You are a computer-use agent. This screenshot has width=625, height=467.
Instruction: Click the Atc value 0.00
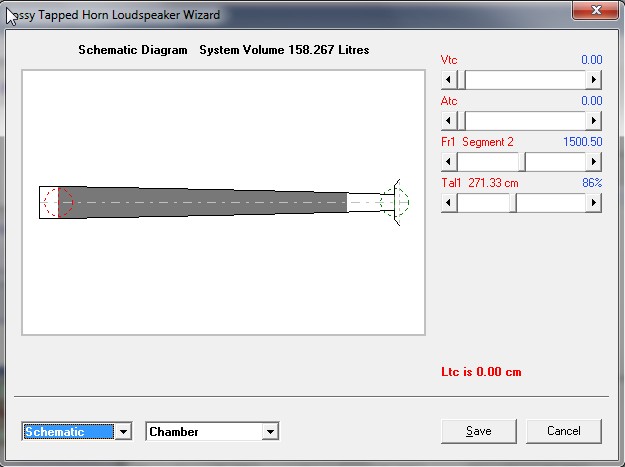pyautogui.click(x=592, y=101)
